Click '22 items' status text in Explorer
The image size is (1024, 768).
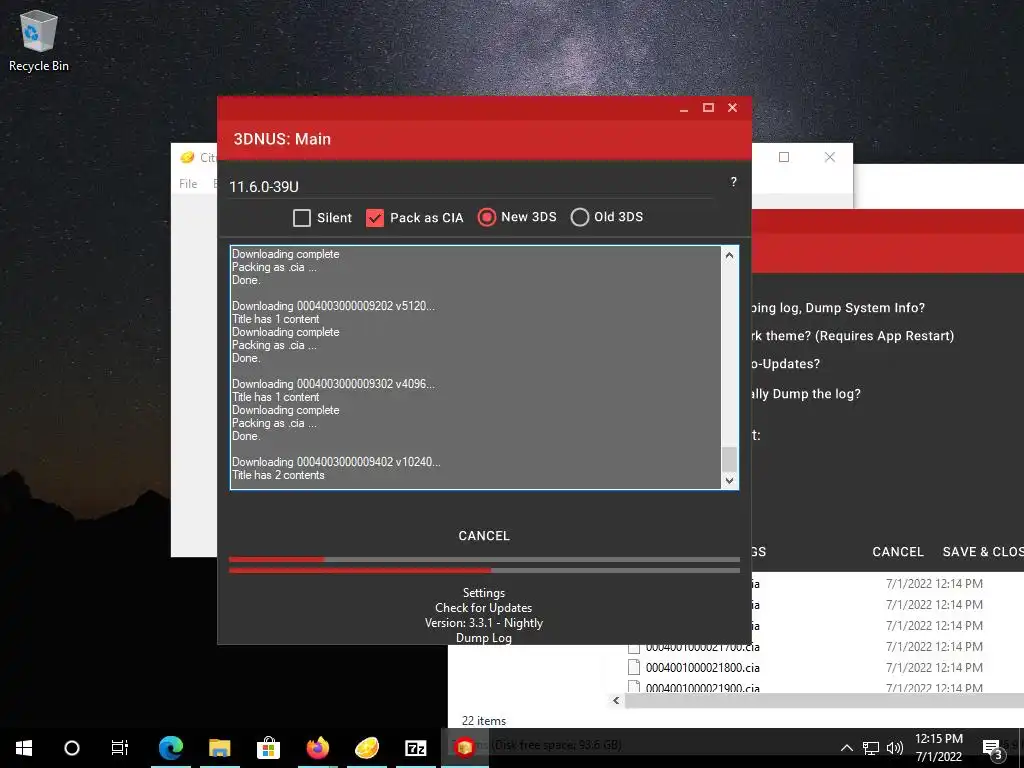(x=484, y=721)
